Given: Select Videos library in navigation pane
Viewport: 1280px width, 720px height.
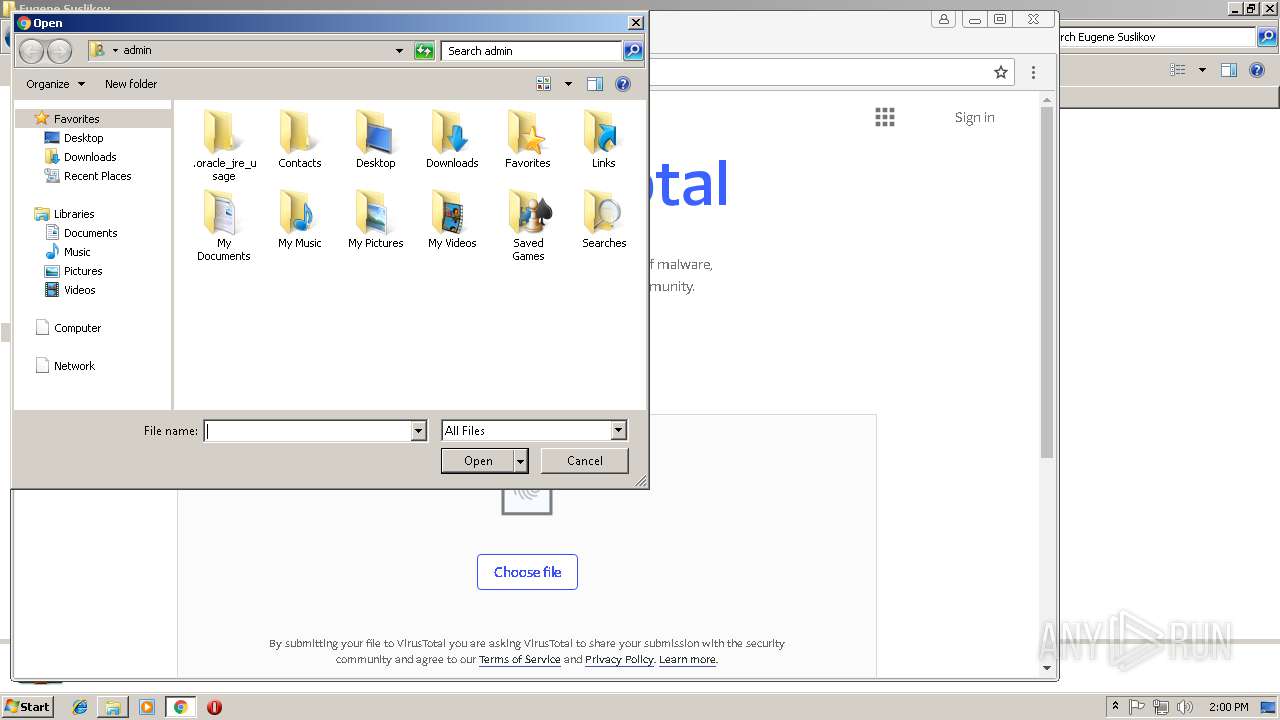Looking at the screenshot, I should [79, 290].
